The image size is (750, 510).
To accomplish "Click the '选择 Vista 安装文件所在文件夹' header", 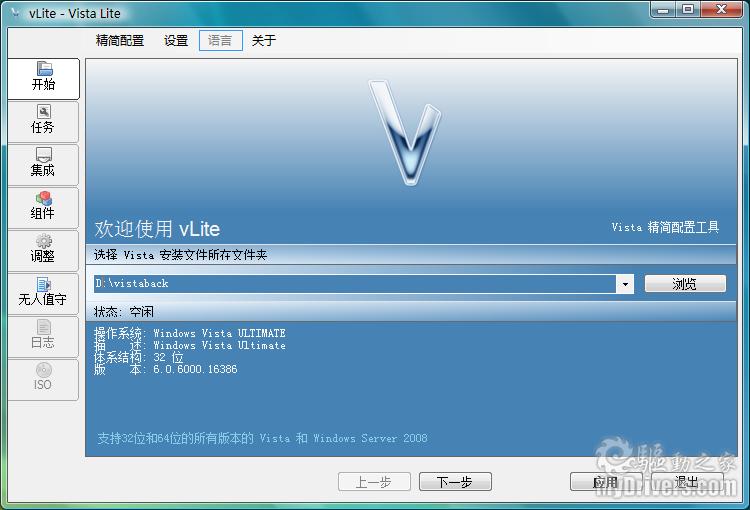I will [180, 255].
